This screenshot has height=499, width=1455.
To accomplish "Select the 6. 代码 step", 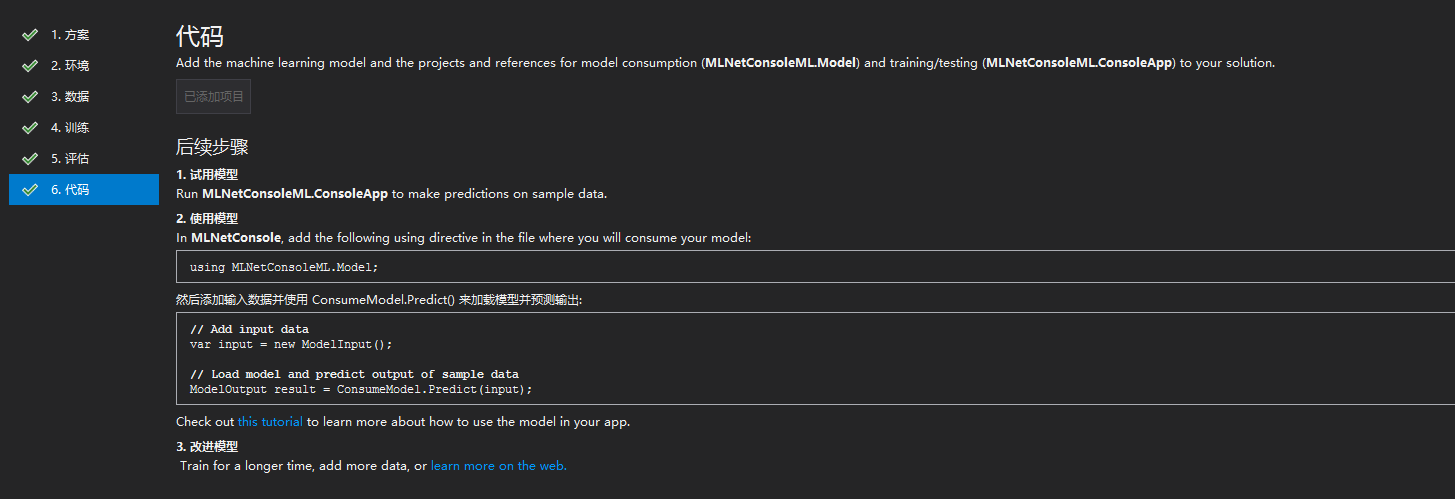I will tap(84, 190).
